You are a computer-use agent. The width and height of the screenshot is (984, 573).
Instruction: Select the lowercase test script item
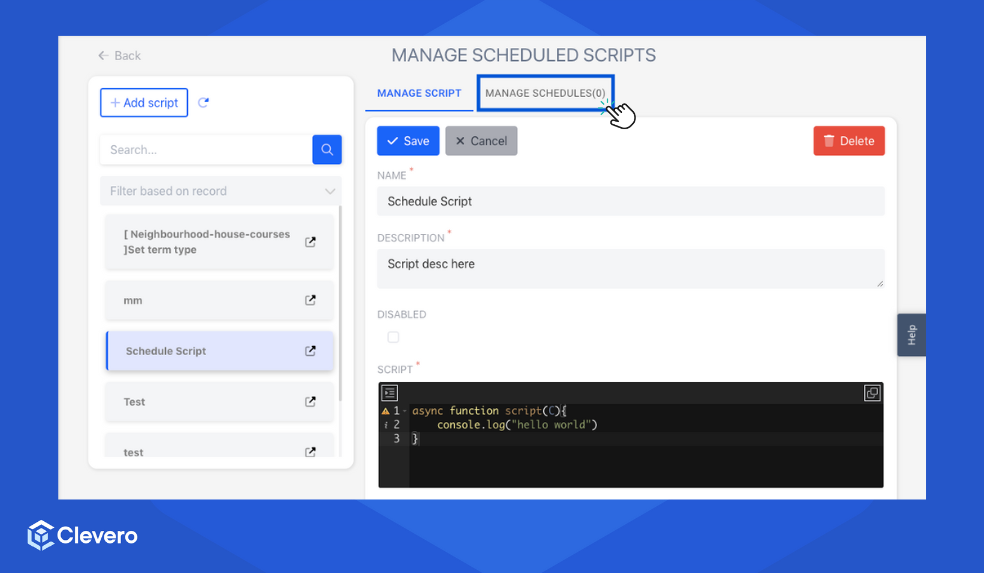(x=220, y=446)
